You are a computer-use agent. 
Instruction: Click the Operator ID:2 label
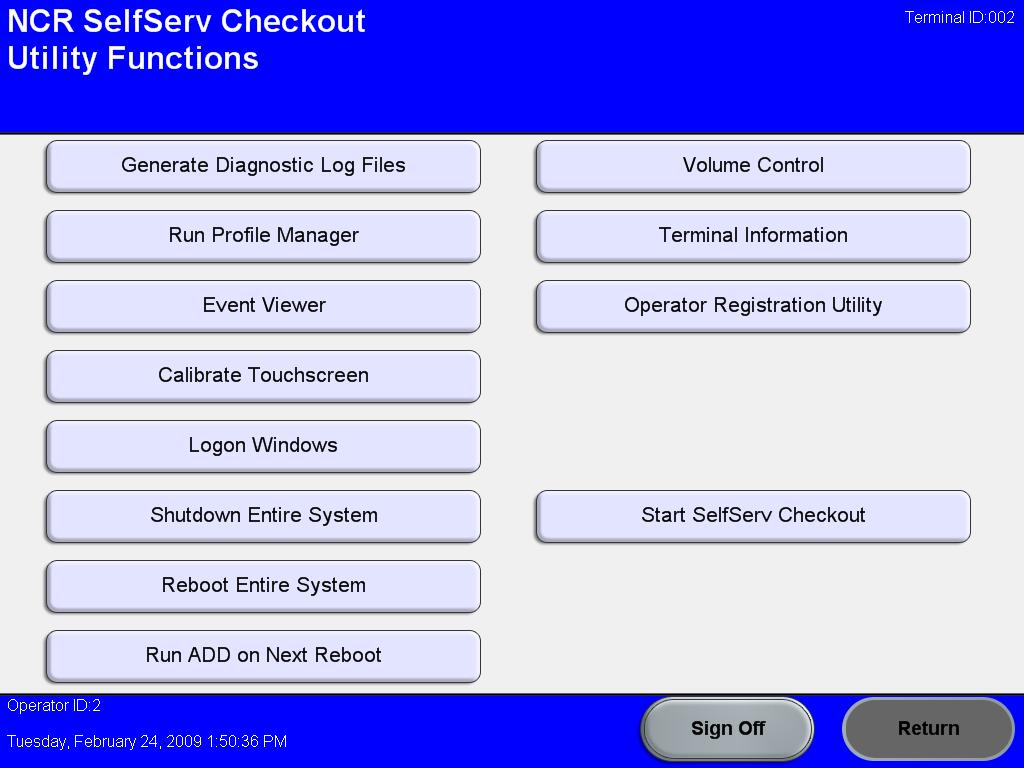coord(54,706)
